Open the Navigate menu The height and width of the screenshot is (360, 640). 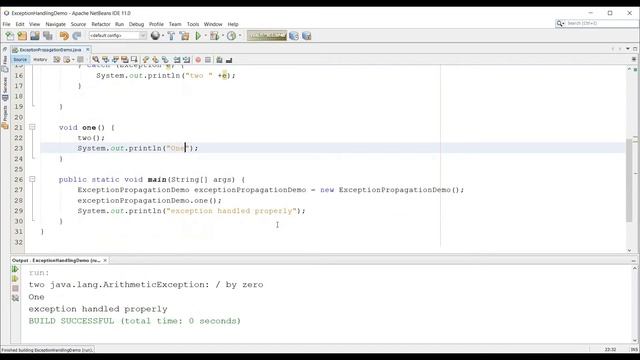(56, 24)
